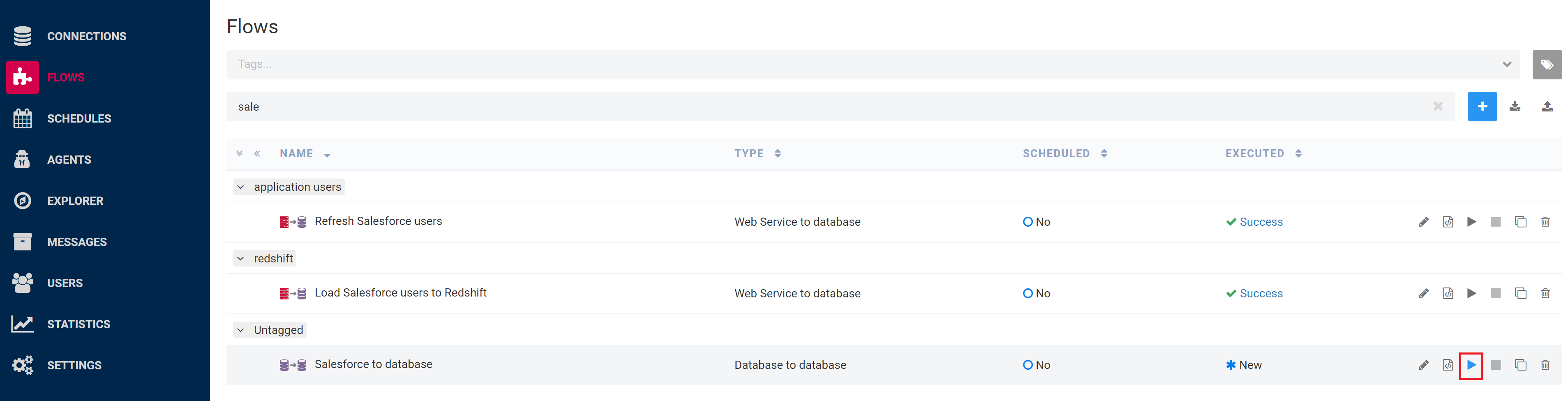Run the Salesforce to database flow
The height and width of the screenshot is (401, 1568).
(1471, 366)
